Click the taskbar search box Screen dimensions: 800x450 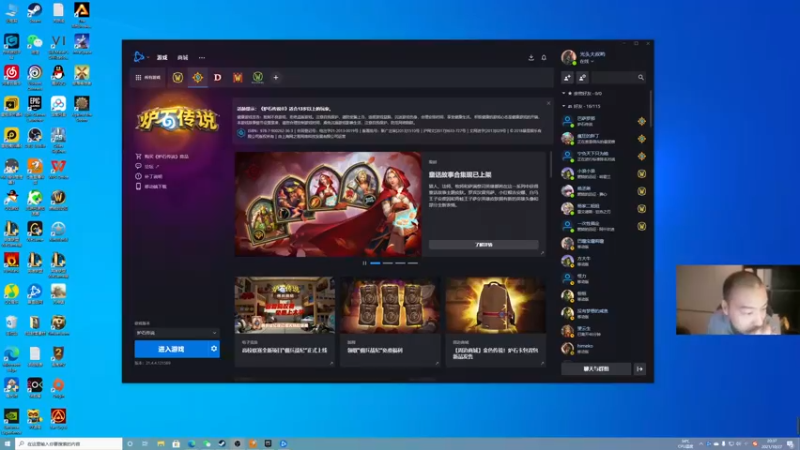(x=69, y=444)
